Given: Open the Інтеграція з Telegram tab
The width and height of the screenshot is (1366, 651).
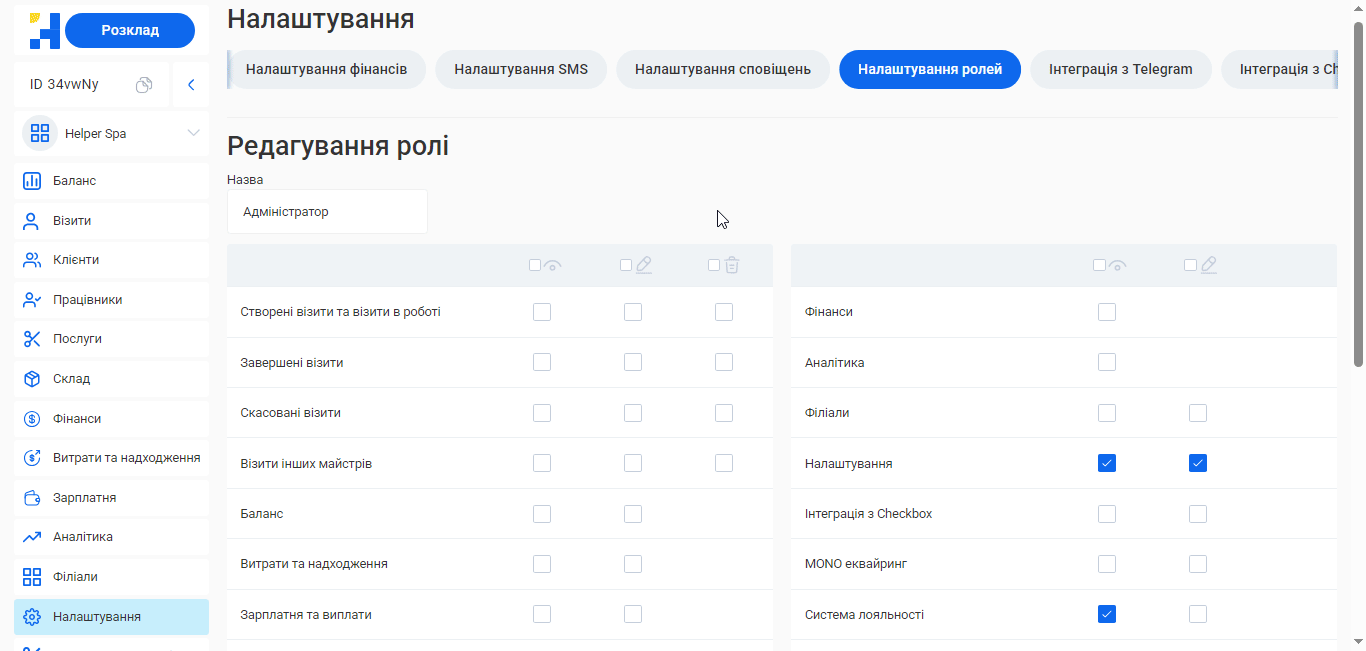Looking at the screenshot, I should pyautogui.click(x=1120, y=70).
